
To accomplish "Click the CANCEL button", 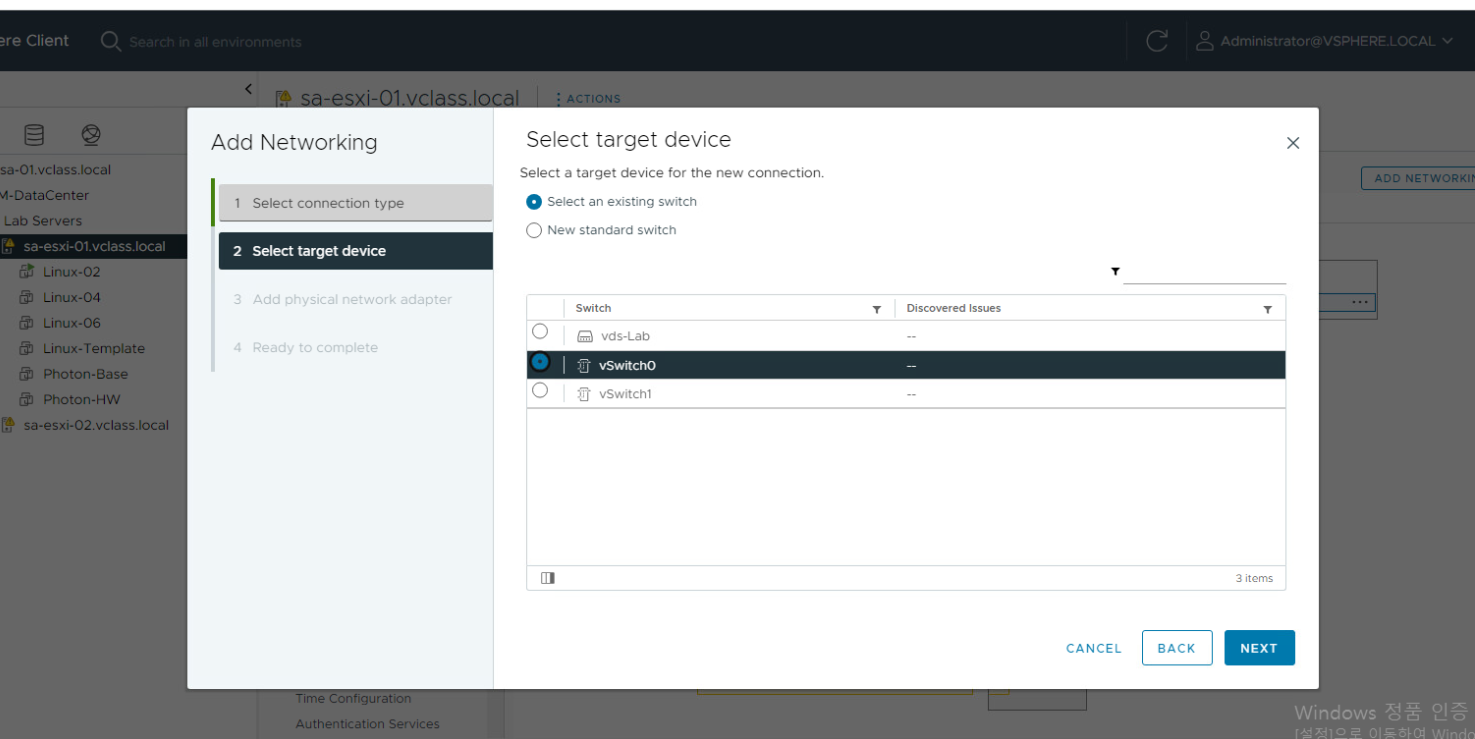I will 1094,648.
